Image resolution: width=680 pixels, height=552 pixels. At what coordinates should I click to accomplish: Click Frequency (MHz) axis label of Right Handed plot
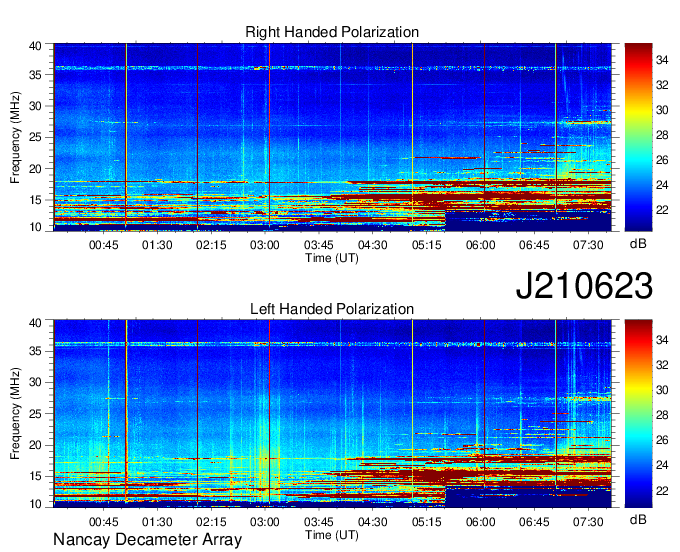click(x=15, y=137)
